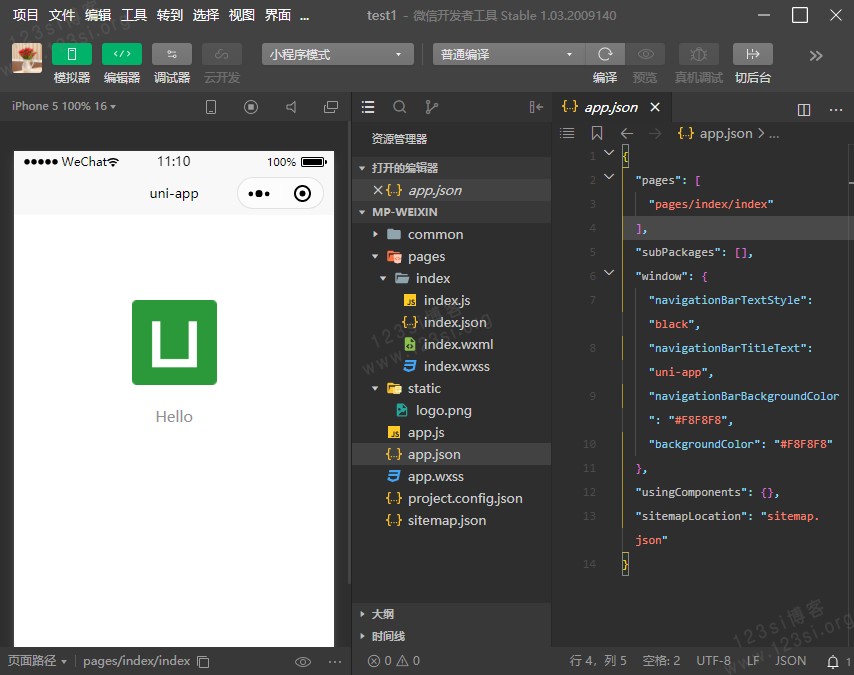Screen dimensions: 854x675
Task: Open the index.js file
Action: coord(451,300)
